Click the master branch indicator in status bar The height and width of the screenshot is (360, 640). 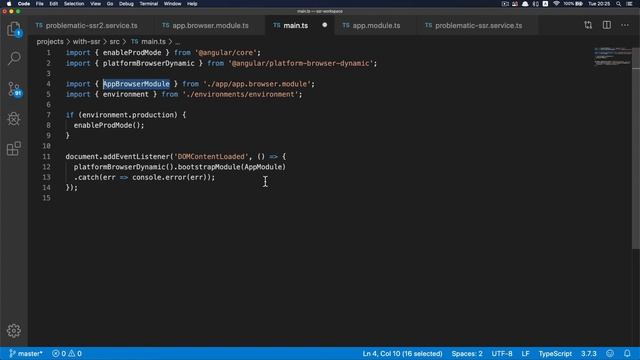coord(26,353)
